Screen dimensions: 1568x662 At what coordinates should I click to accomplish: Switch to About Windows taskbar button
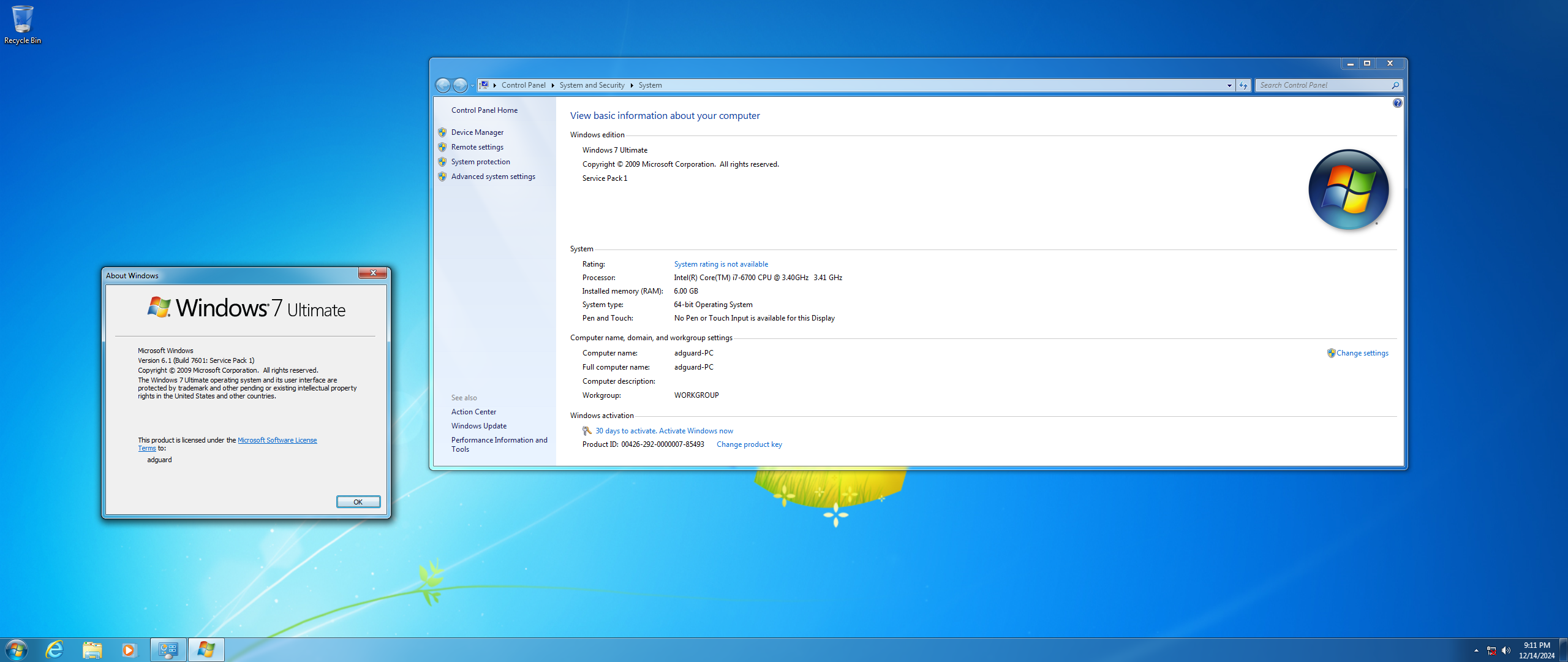pos(206,650)
